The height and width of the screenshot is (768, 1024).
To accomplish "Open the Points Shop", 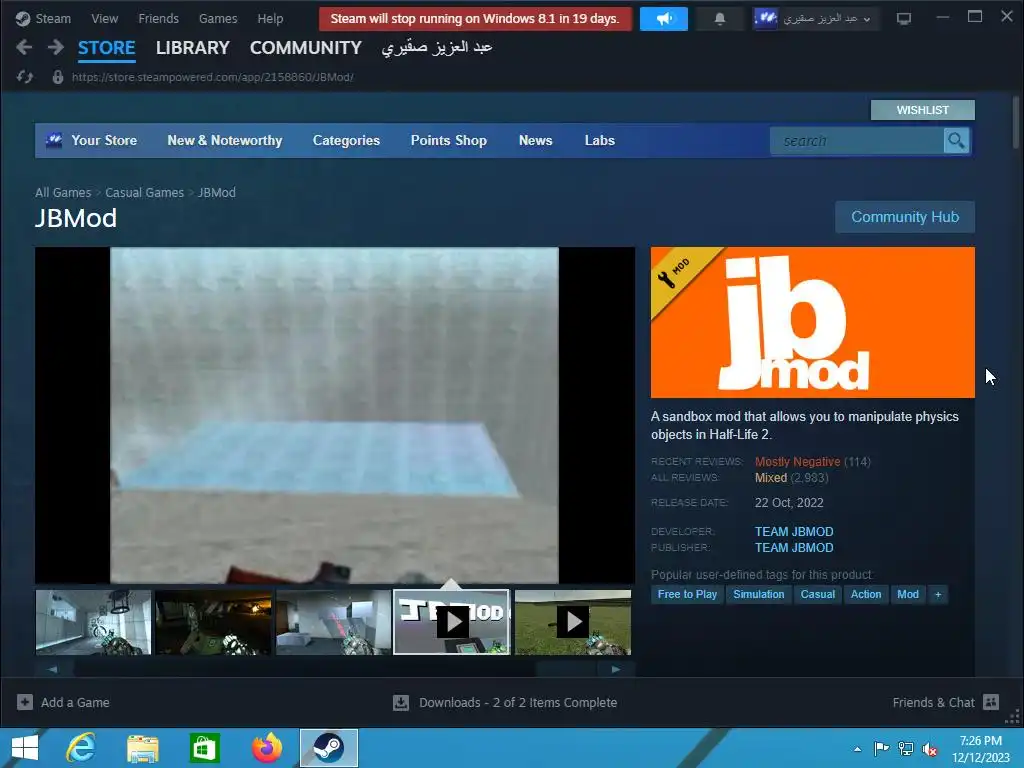I will (449, 140).
